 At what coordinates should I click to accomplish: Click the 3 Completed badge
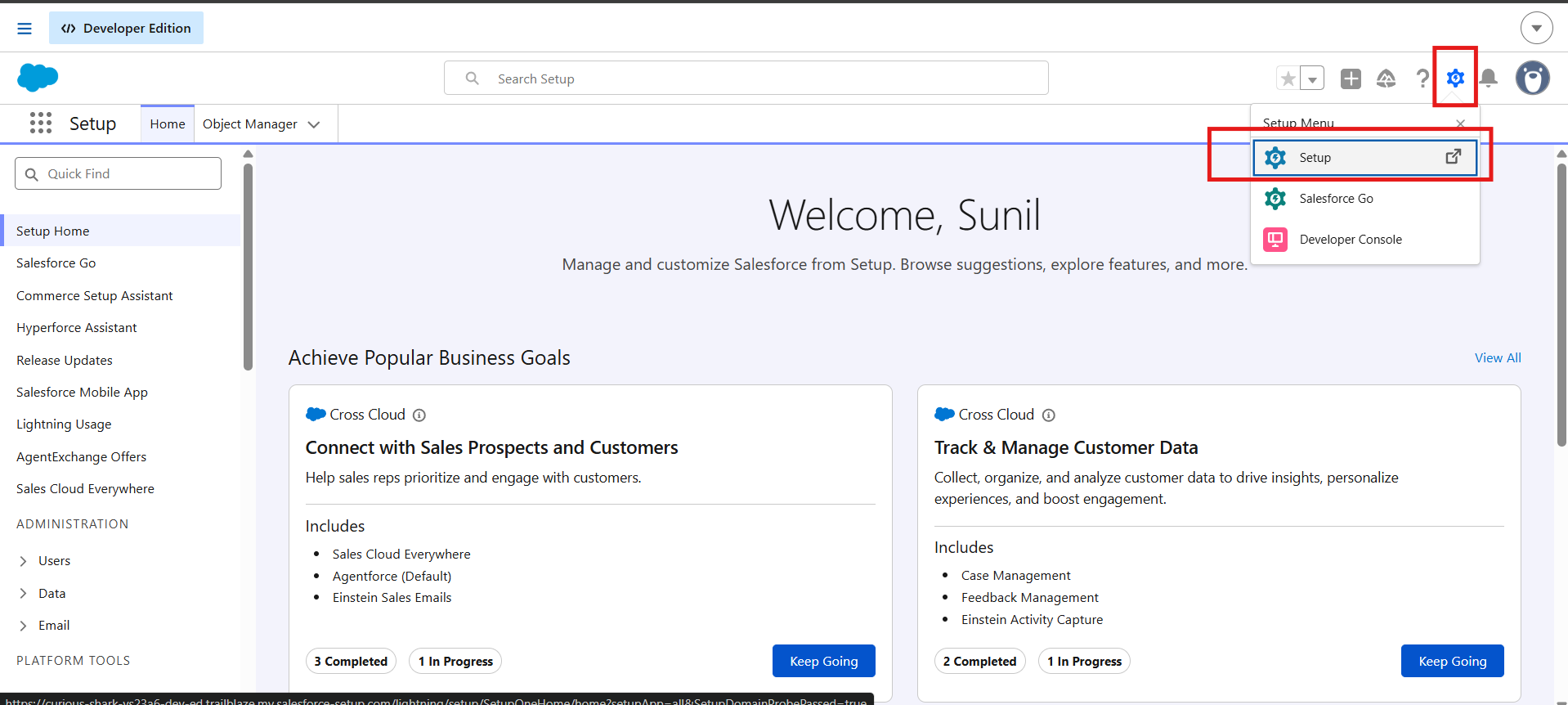coord(351,661)
